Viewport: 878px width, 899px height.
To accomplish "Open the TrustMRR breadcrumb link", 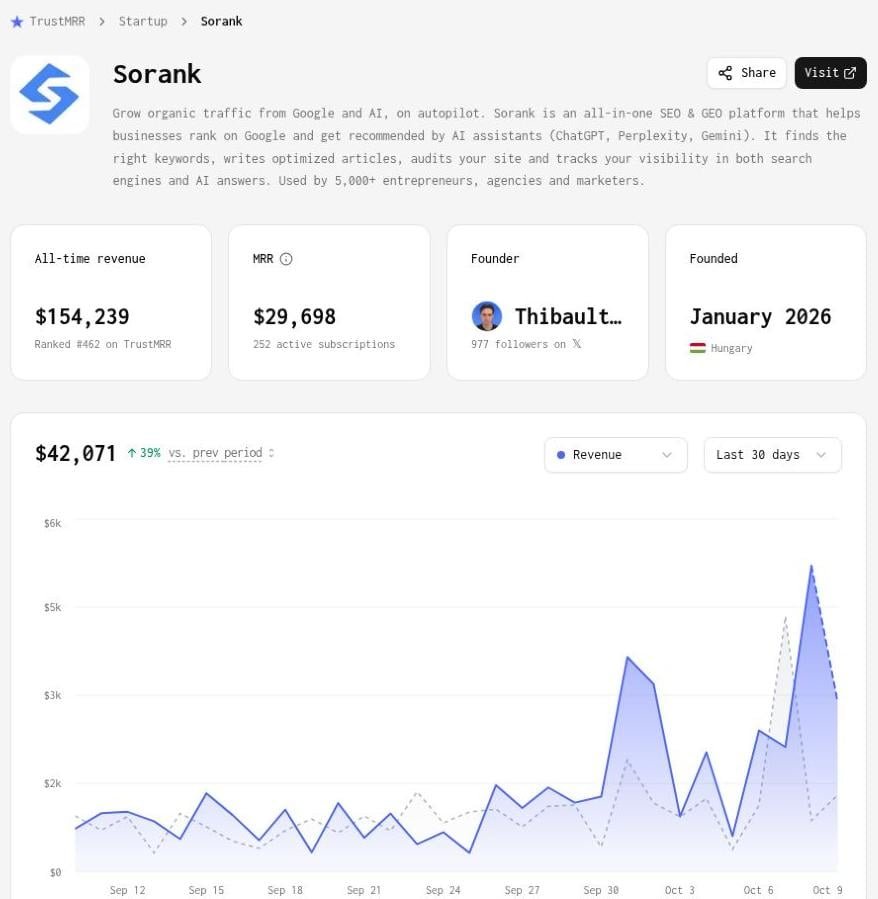I will tap(57, 21).
